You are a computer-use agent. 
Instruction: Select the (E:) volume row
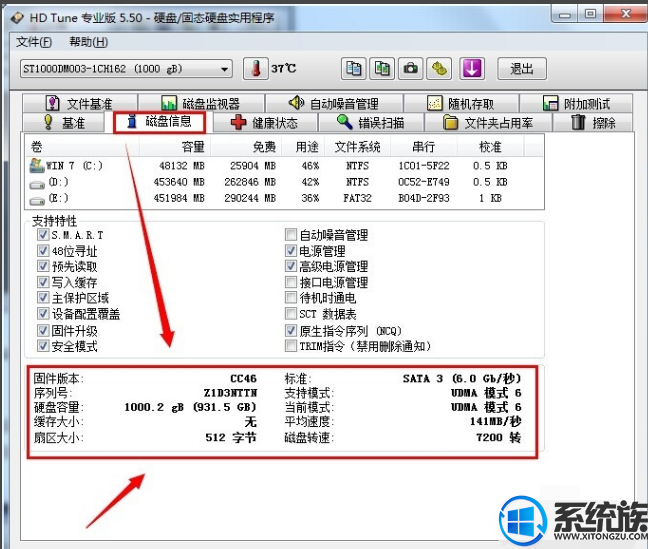point(284,198)
